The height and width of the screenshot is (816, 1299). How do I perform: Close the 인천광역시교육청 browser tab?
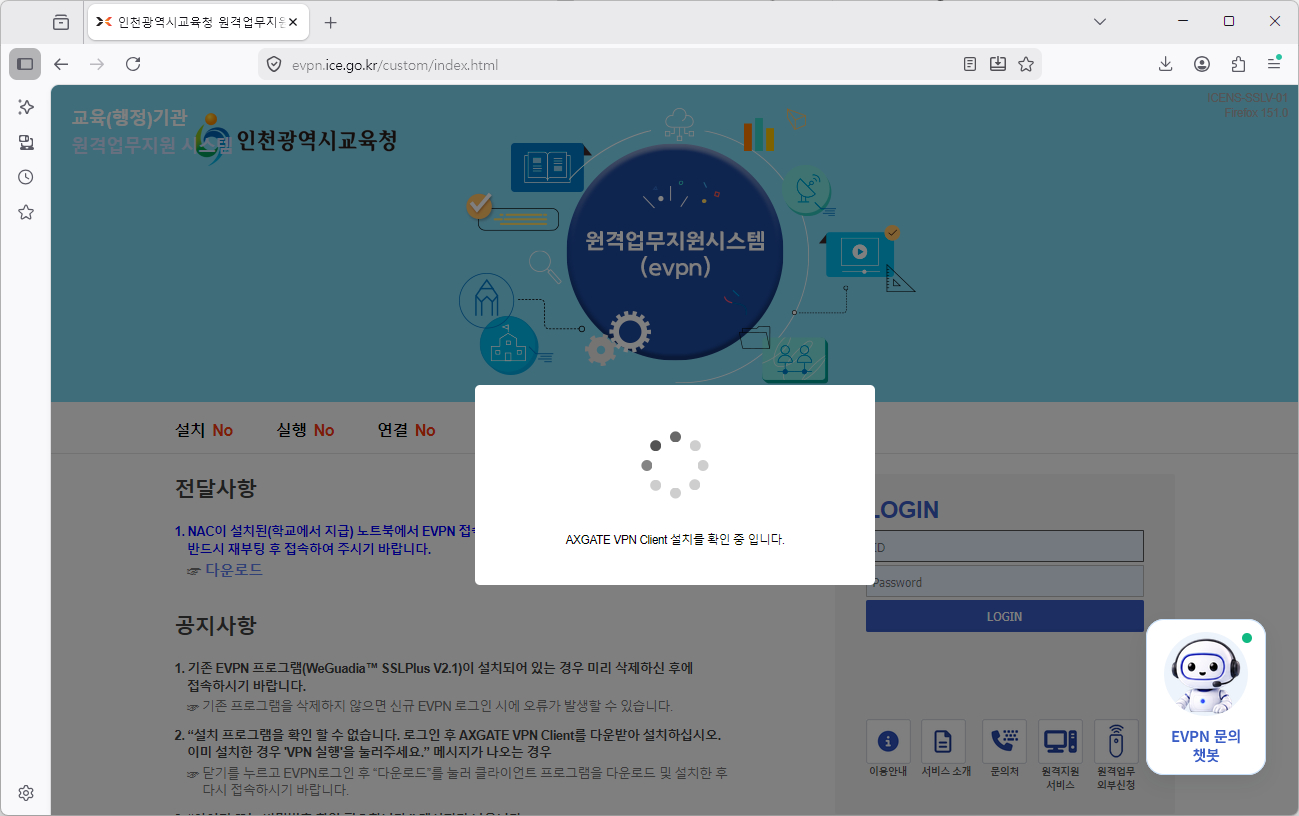pyautogui.click(x=293, y=22)
